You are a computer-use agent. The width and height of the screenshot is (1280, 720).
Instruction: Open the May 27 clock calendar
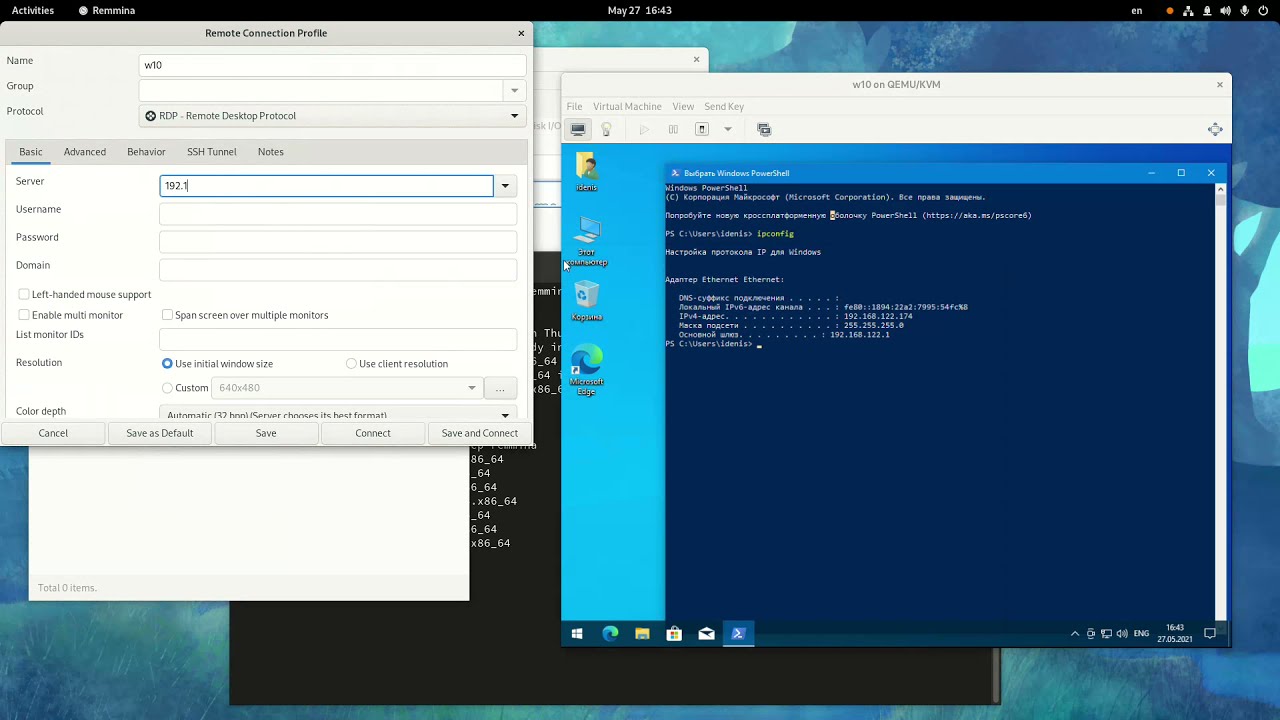640,10
